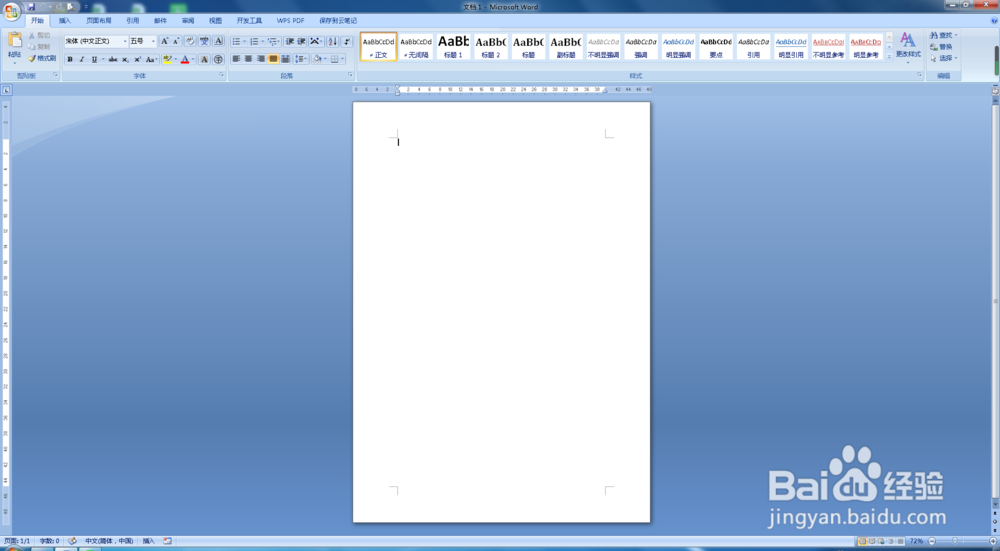Apply strikethrough formatting (abc)
1000x551 pixels.
pos(113,59)
